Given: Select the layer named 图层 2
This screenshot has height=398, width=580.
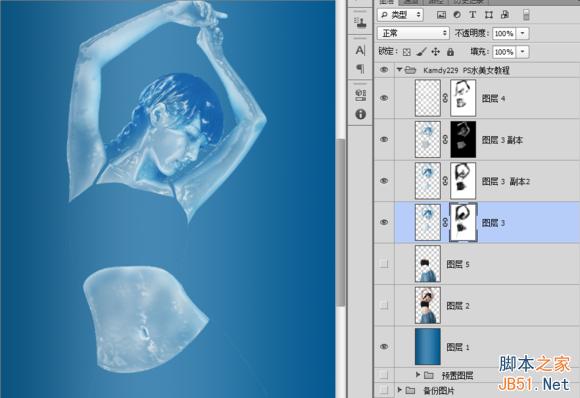Looking at the screenshot, I should (x=458, y=306).
